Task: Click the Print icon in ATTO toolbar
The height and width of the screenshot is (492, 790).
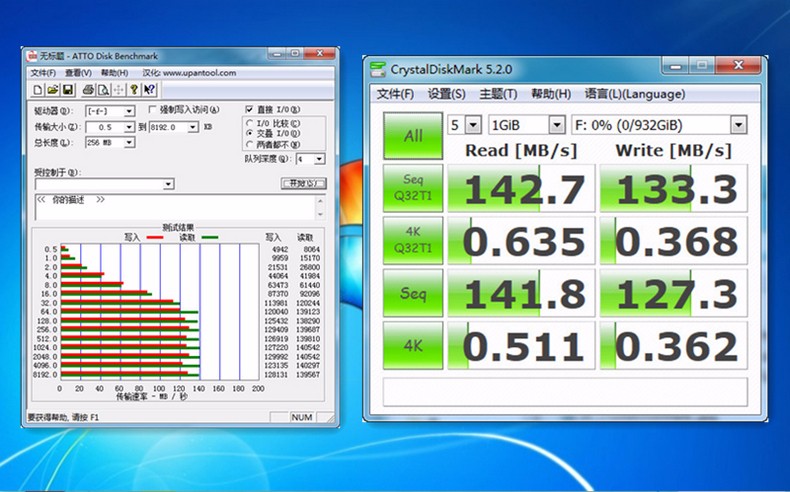Action: click(x=88, y=90)
